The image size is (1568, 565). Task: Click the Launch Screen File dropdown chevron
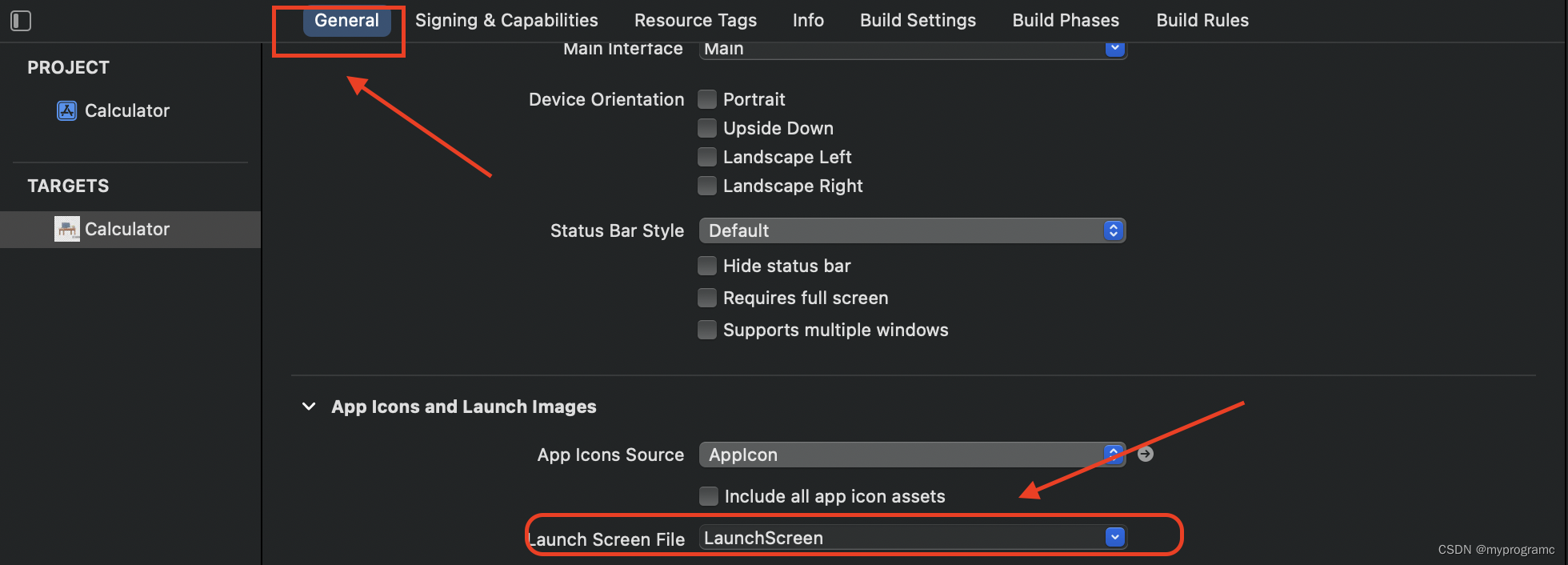(x=1114, y=537)
